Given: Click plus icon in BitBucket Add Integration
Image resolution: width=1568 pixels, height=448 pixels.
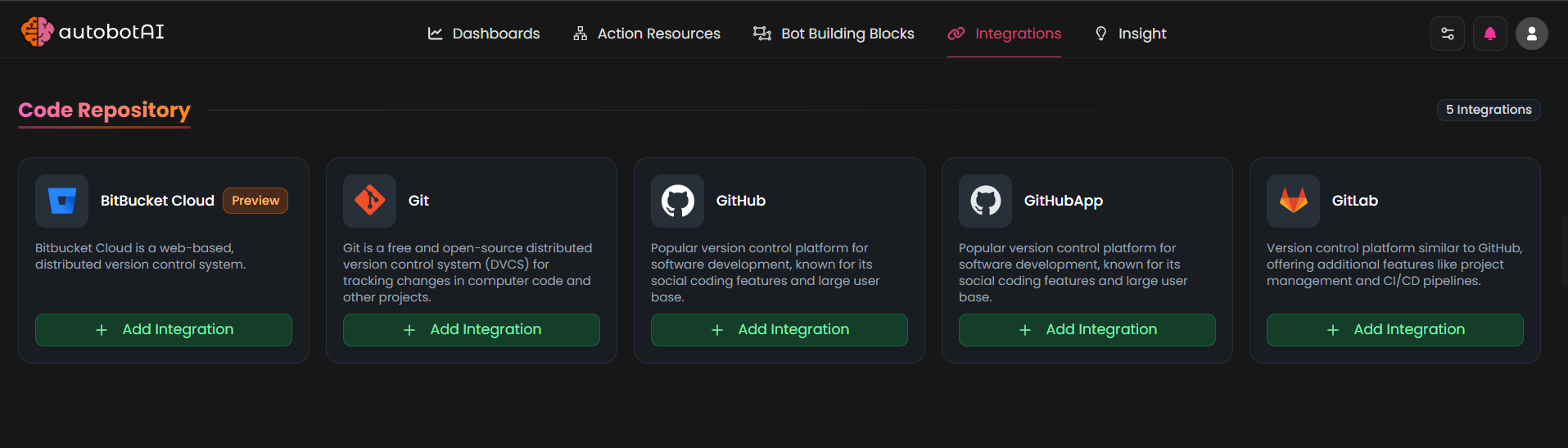Looking at the screenshot, I should click(102, 330).
